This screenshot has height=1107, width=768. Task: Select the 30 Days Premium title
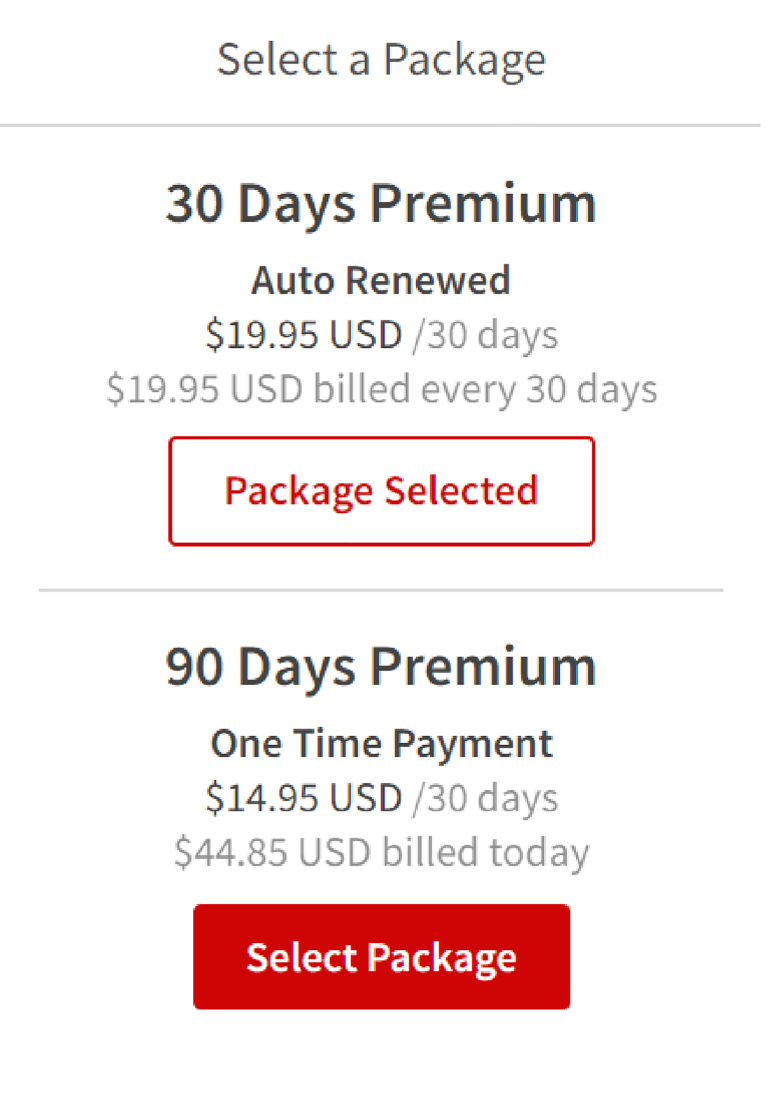tap(381, 204)
